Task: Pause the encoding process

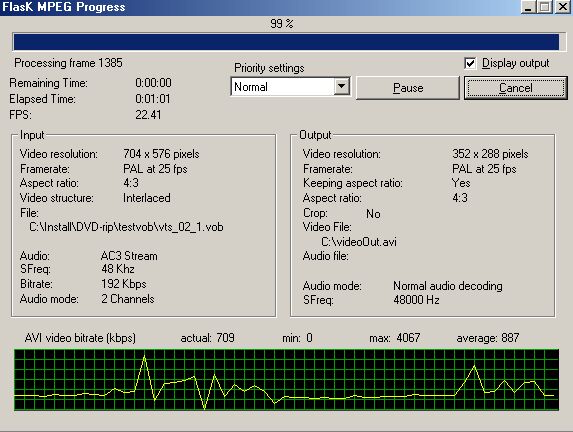Action: pyautogui.click(x=407, y=88)
